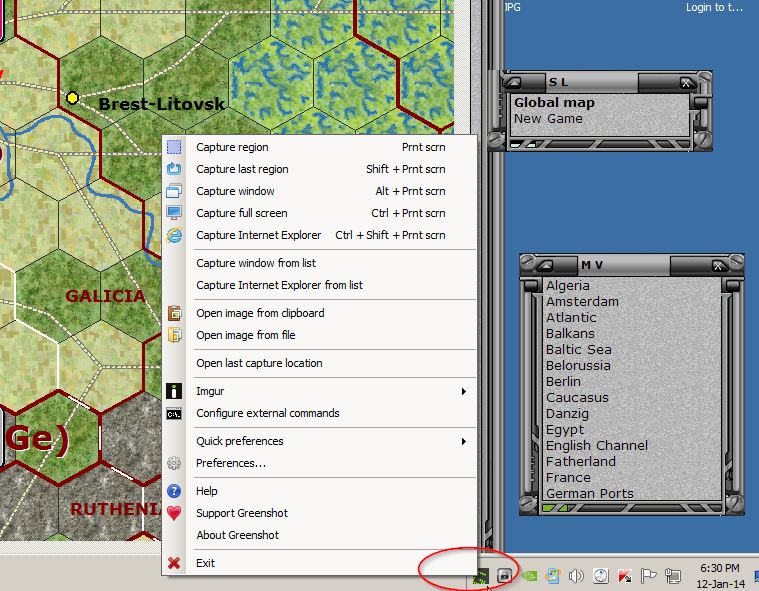Select Capture region menu entry
The height and width of the screenshot is (591, 759).
pyautogui.click(x=319, y=147)
